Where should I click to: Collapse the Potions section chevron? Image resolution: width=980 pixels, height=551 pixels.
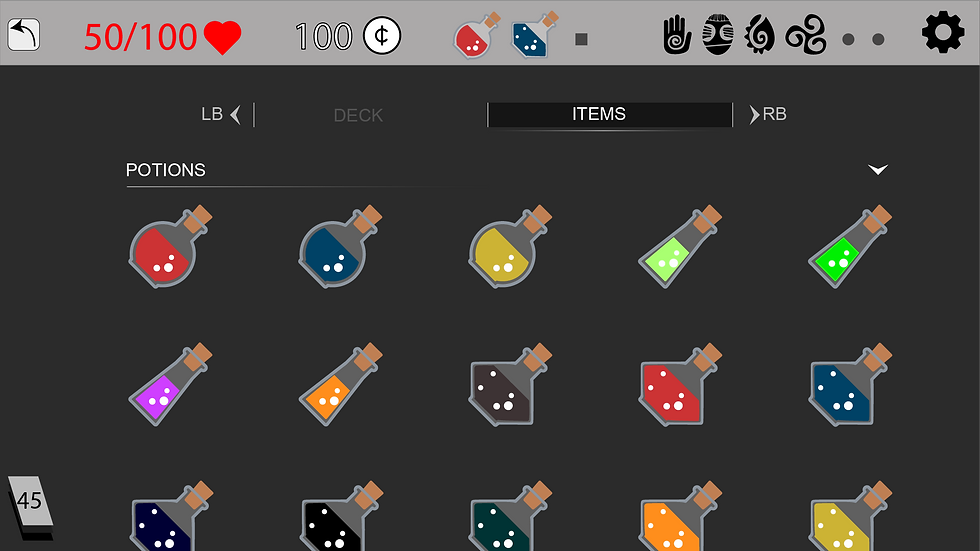point(878,169)
